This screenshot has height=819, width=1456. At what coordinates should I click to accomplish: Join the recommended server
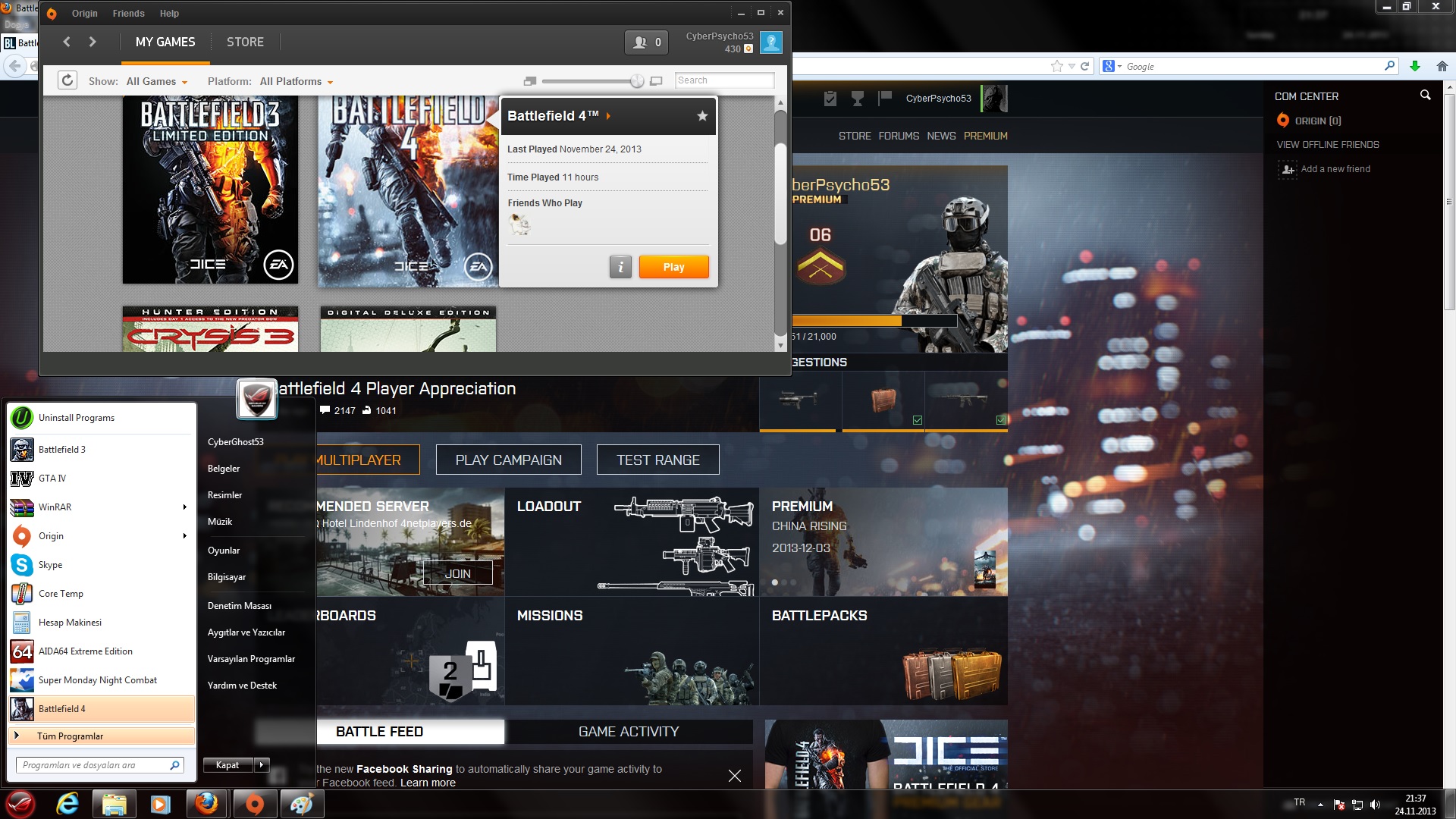click(457, 574)
